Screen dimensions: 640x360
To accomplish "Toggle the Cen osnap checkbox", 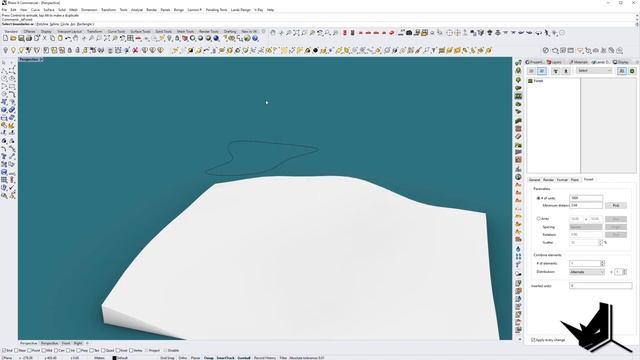I will (x=56, y=351).
